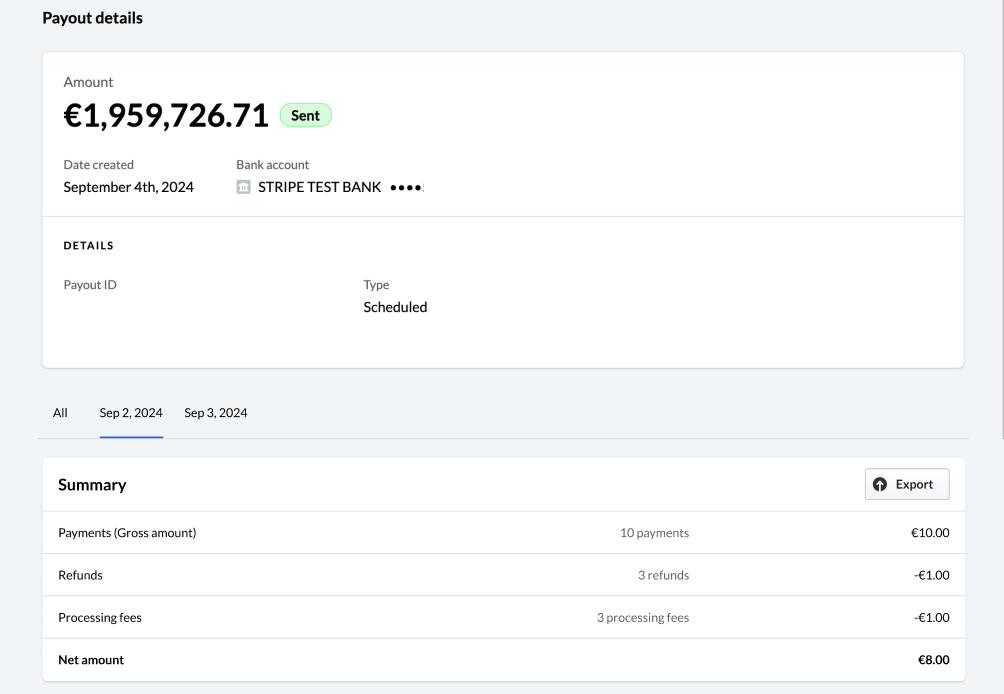This screenshot has height=694, width=1004.
Task: Click the Payout ID field
Action: [x=89, y=284]
